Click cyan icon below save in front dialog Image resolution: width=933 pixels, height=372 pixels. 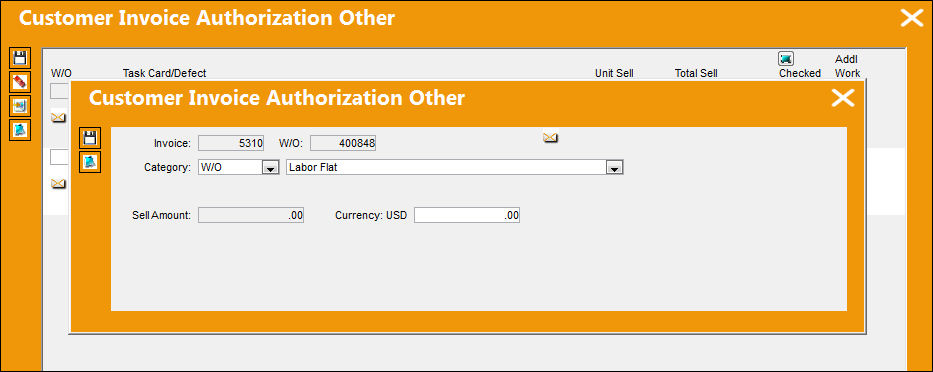pyautogui.click(x=90, y=162)
